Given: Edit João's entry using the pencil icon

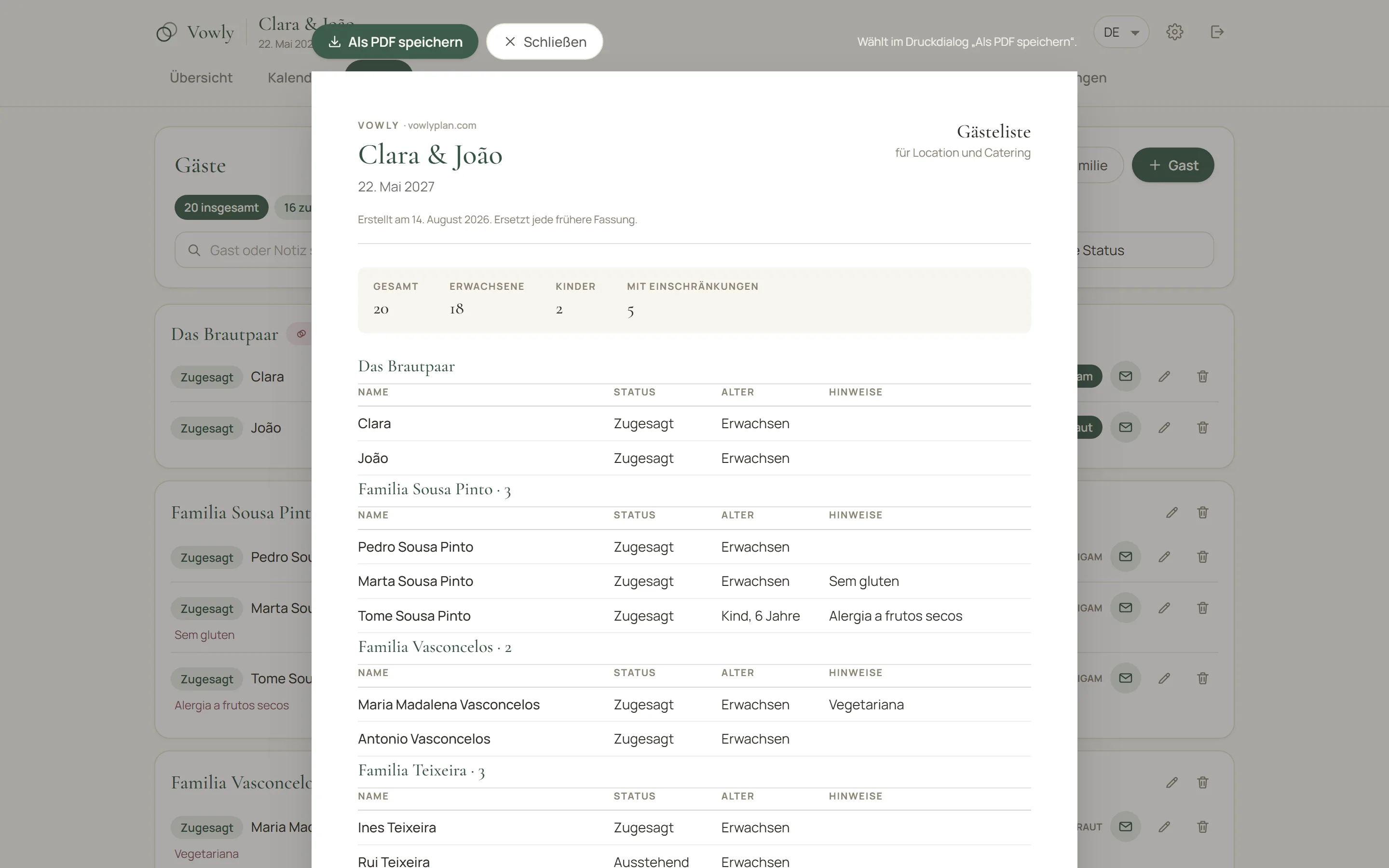Looking at the screenshot, I should tap(1164, 428).
